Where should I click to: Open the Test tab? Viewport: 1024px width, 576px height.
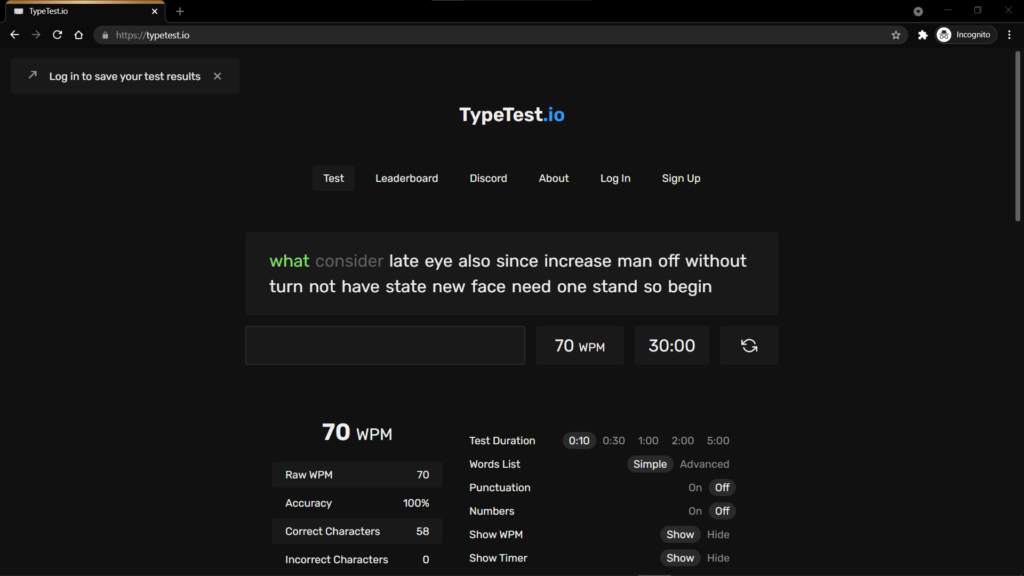(x=333, y=178)
